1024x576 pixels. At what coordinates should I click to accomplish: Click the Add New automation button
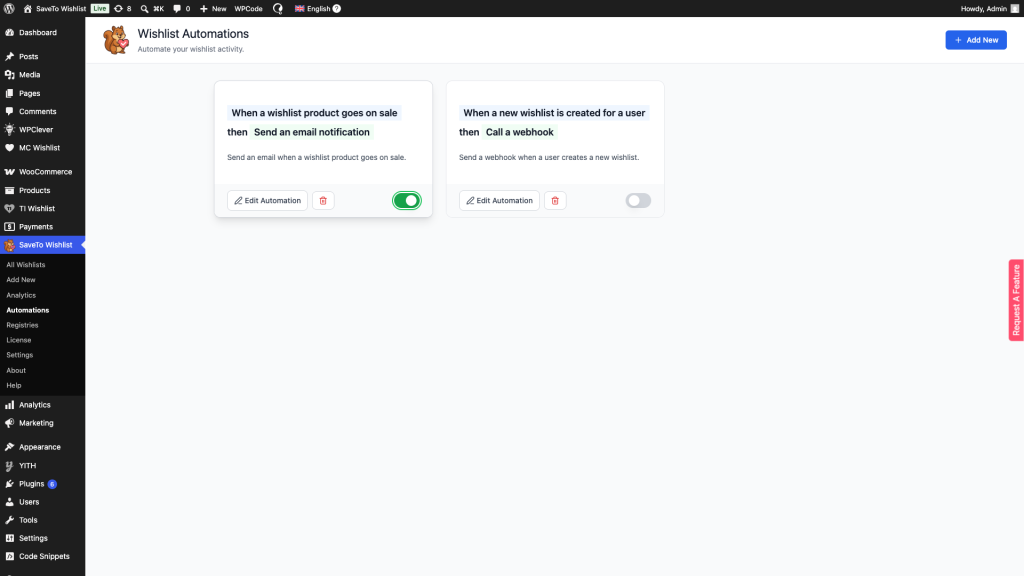(x=976, y=40)
